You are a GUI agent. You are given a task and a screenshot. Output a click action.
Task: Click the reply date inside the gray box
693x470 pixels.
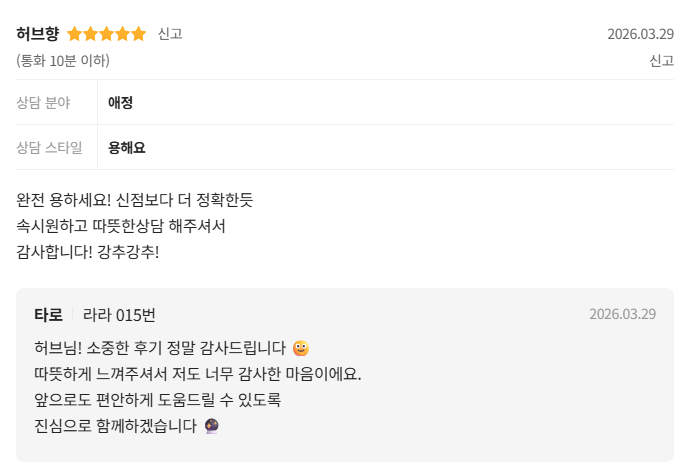622,314
